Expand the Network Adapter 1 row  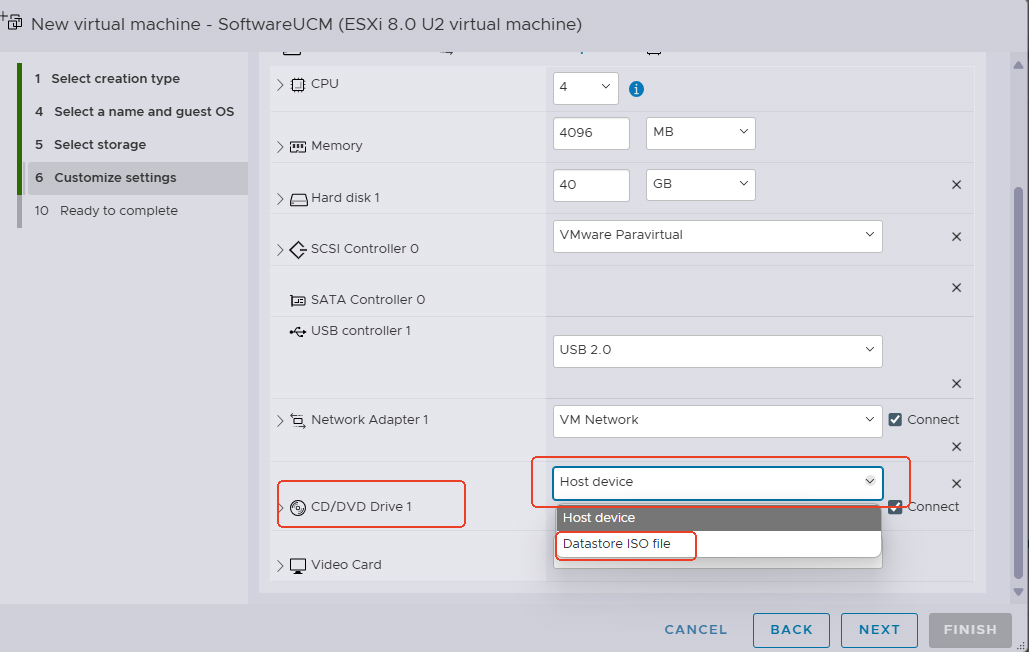click(x=280, y=421)
